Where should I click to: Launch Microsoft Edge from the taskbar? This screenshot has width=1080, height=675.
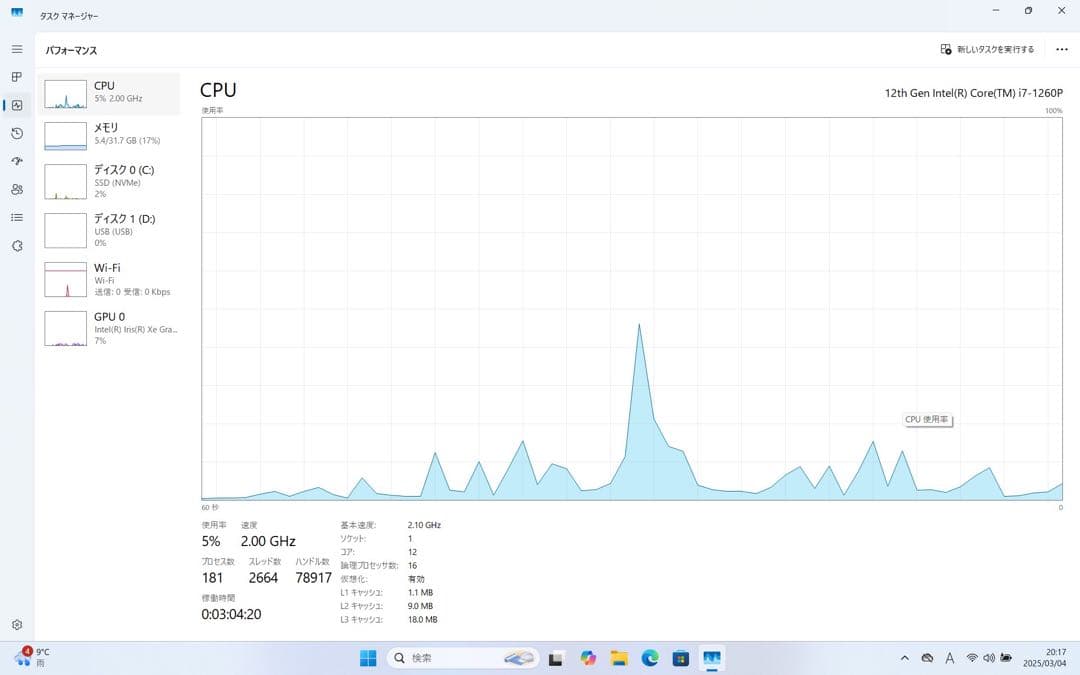[x=650, y=658]
